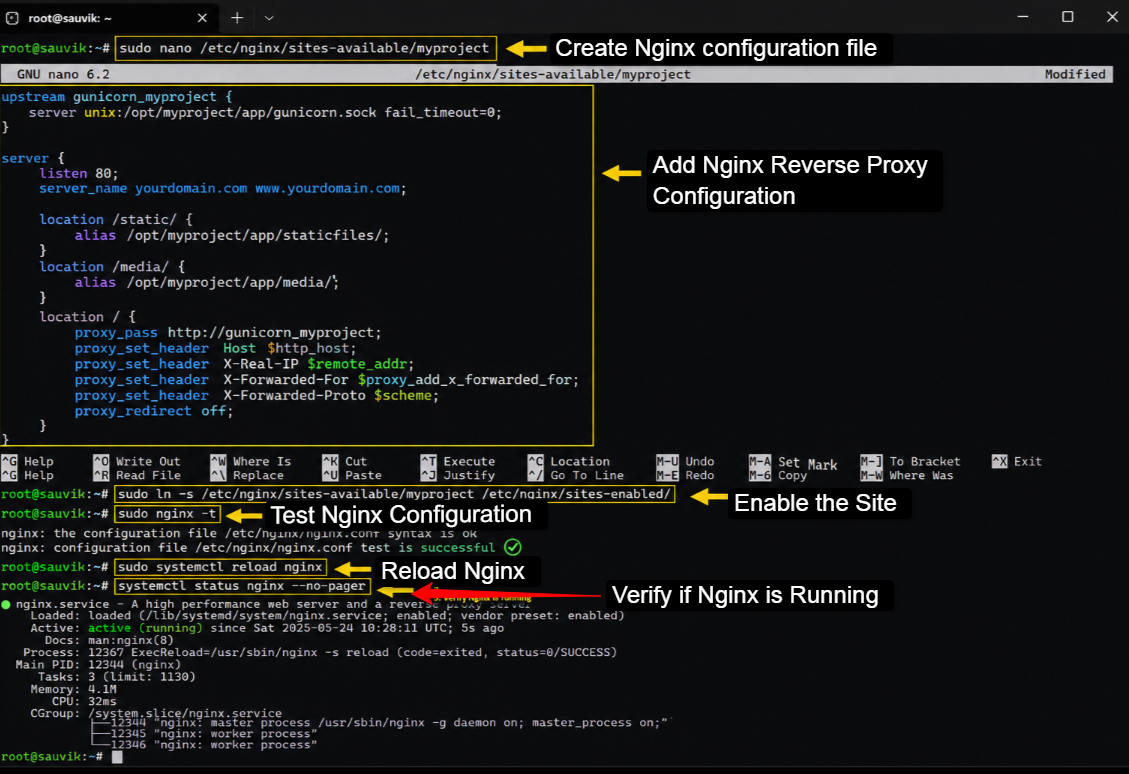This screenshot has width=1129, height=774.
Task: Click the 'Host $http_host' header line
Action: click(215, 348)
